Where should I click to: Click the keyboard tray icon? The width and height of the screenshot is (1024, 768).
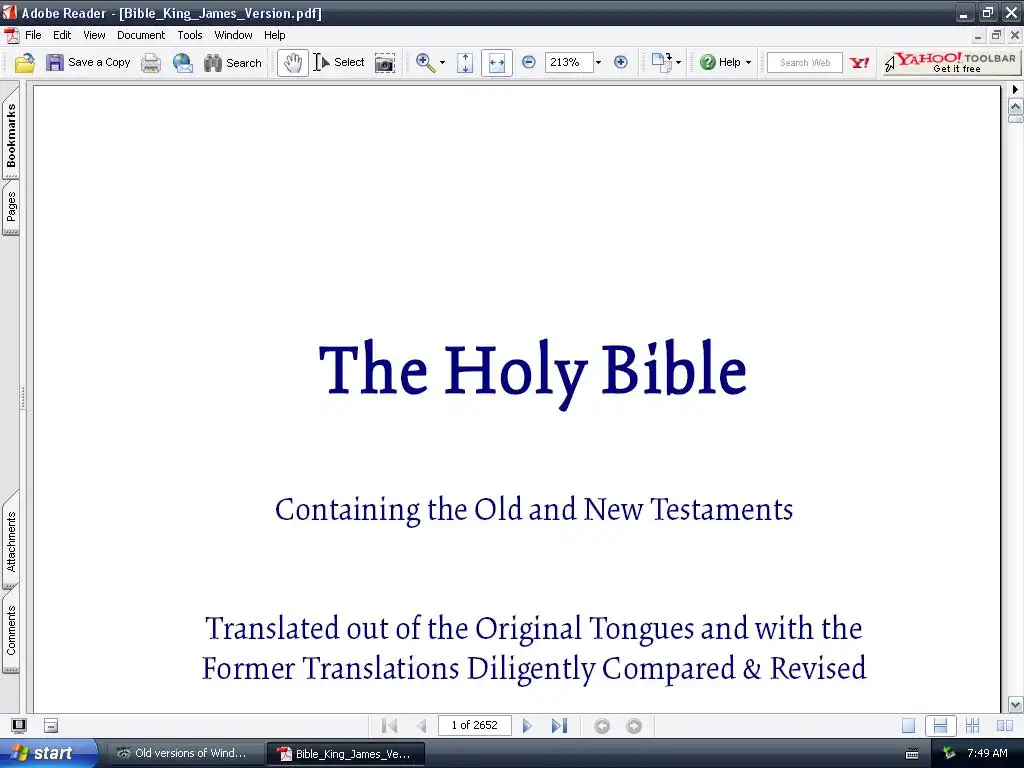pyautogui.click(x=912, y=754)
